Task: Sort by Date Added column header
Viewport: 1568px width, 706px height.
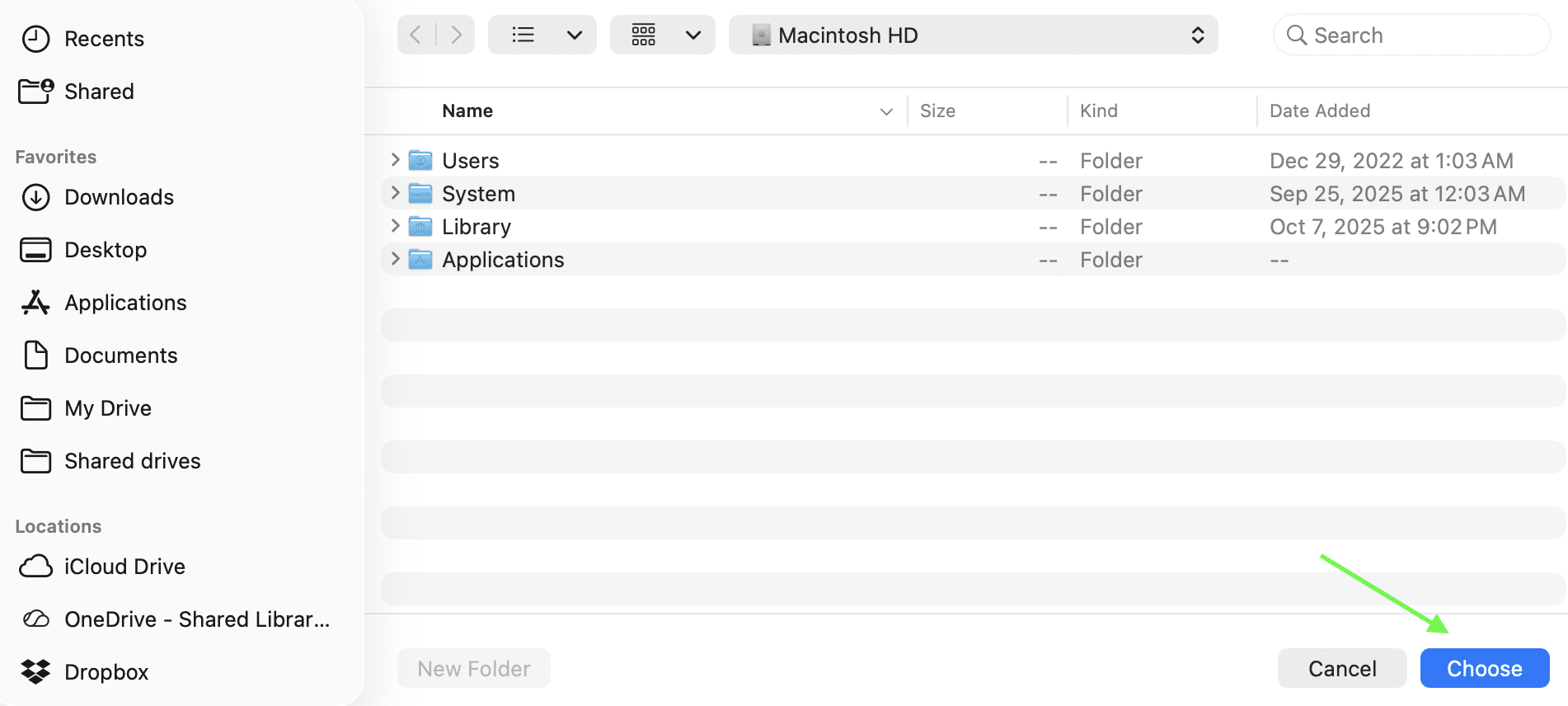Action: pyautogui.click(x=1319, y=111)
